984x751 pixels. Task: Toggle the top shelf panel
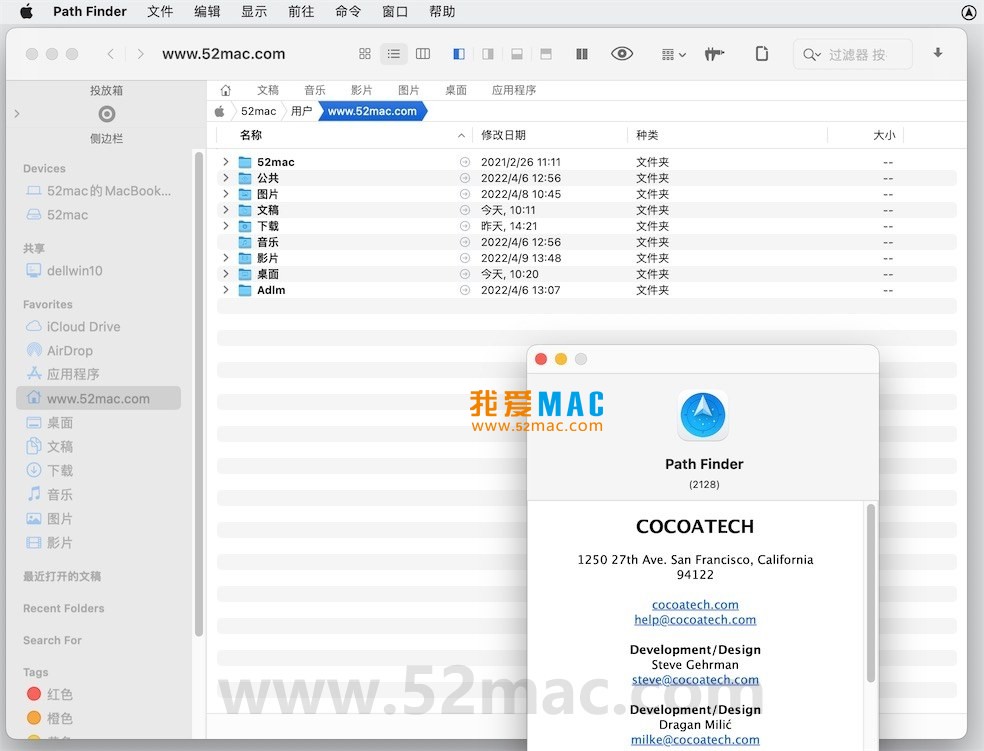tap(546, 54)
